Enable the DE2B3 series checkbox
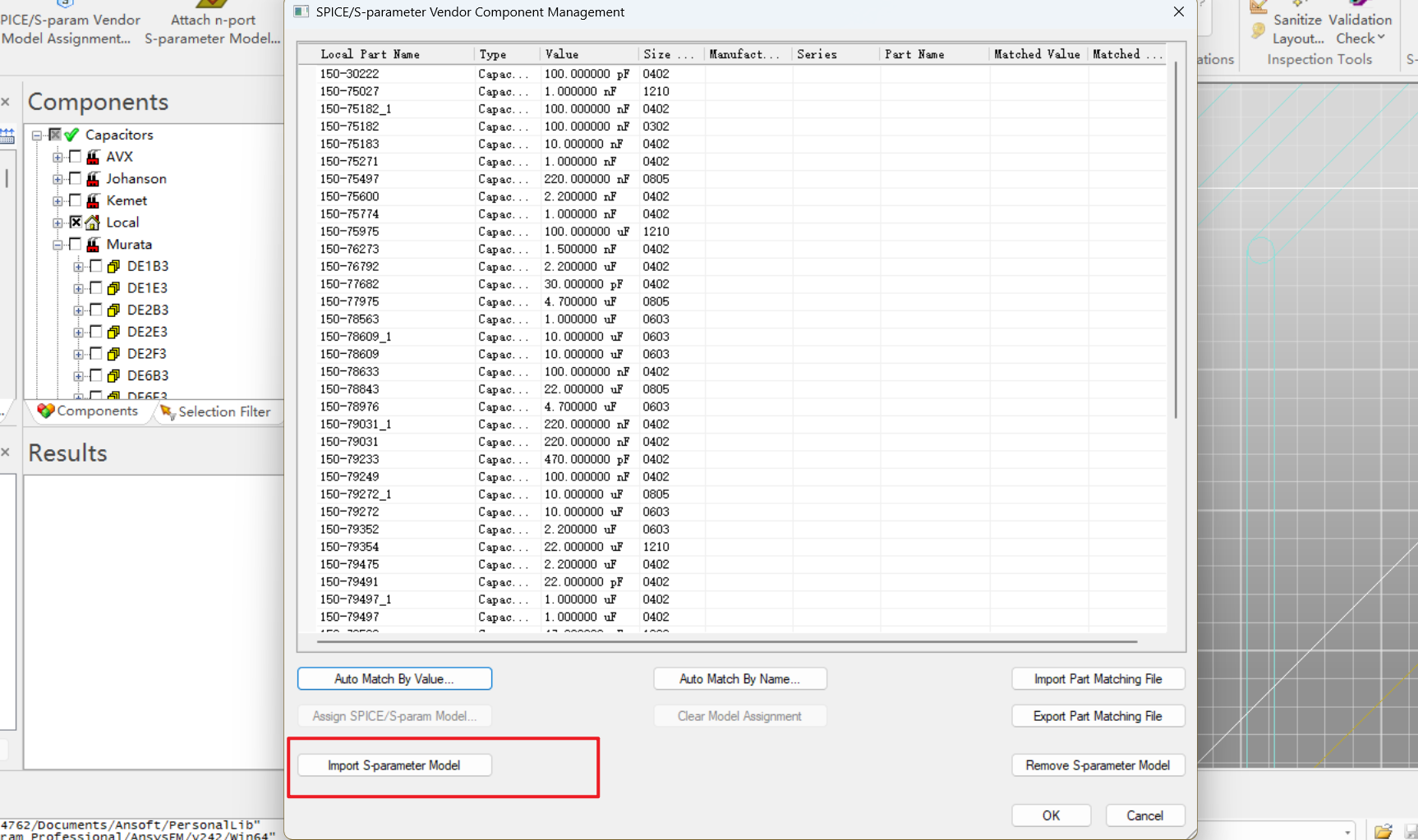The height and width of the screenshot is (840, 1418). pyautogui.click(x=96, y=310)
